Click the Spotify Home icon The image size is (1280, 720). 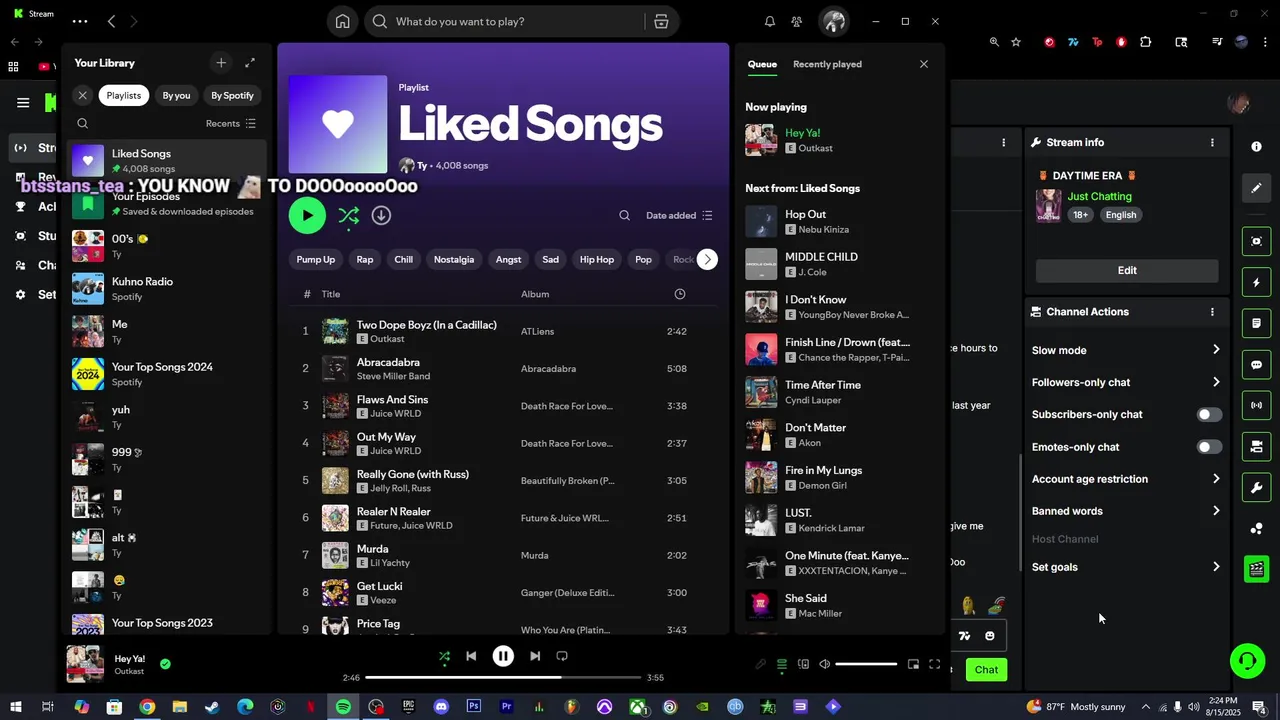point(342,21)
